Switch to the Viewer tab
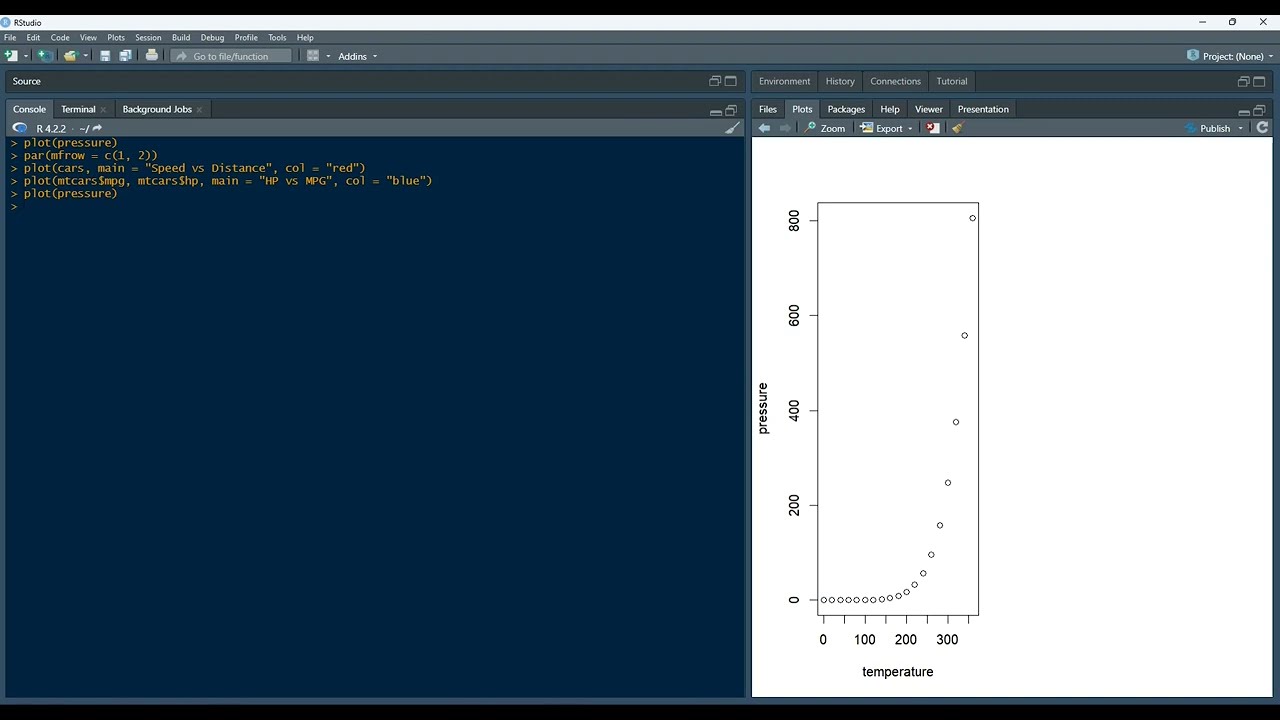The height and width of the screenshot is (720, 1280). point(929,109)
